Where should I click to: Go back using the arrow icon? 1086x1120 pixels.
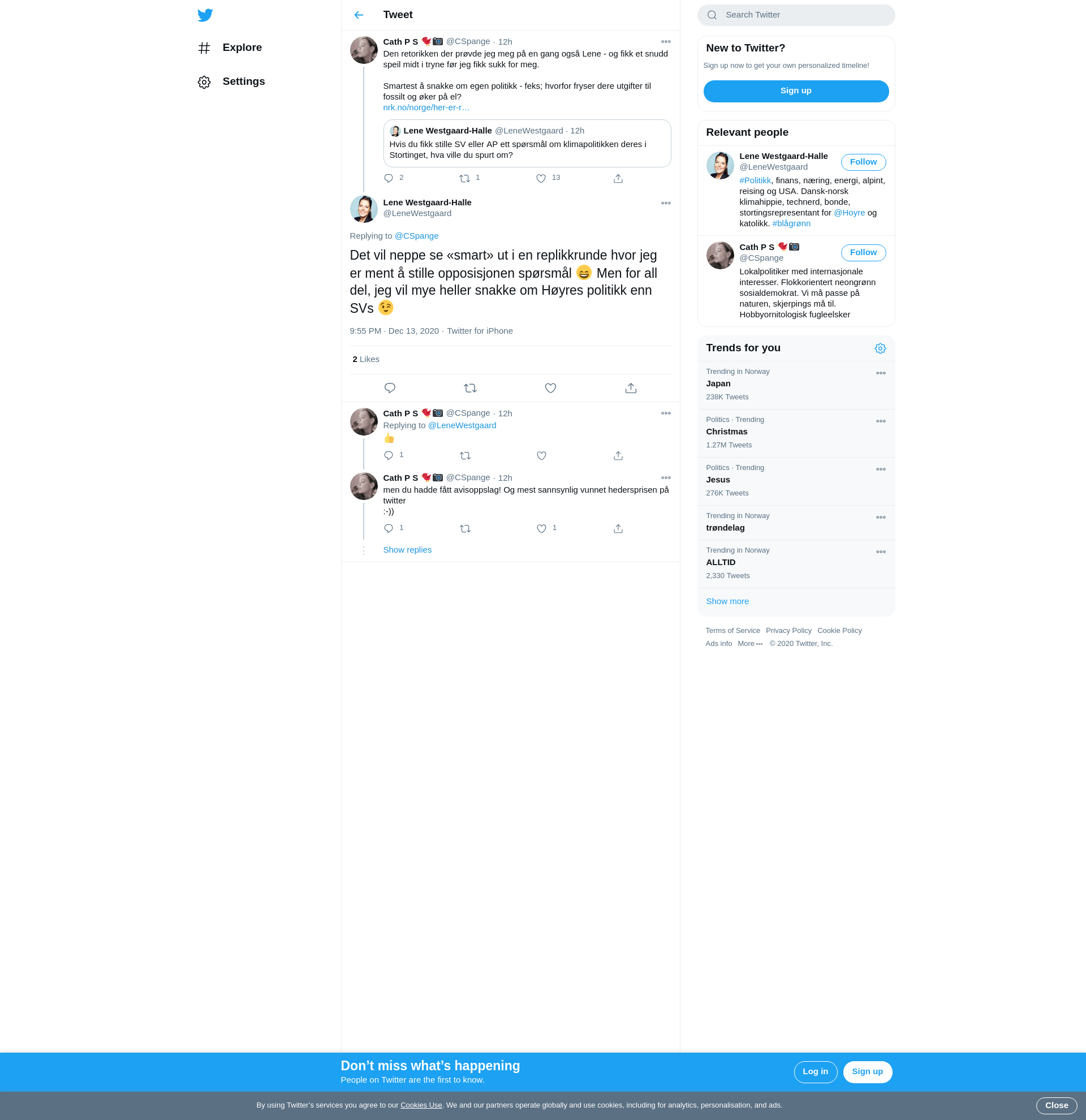(x=359, y=15)
